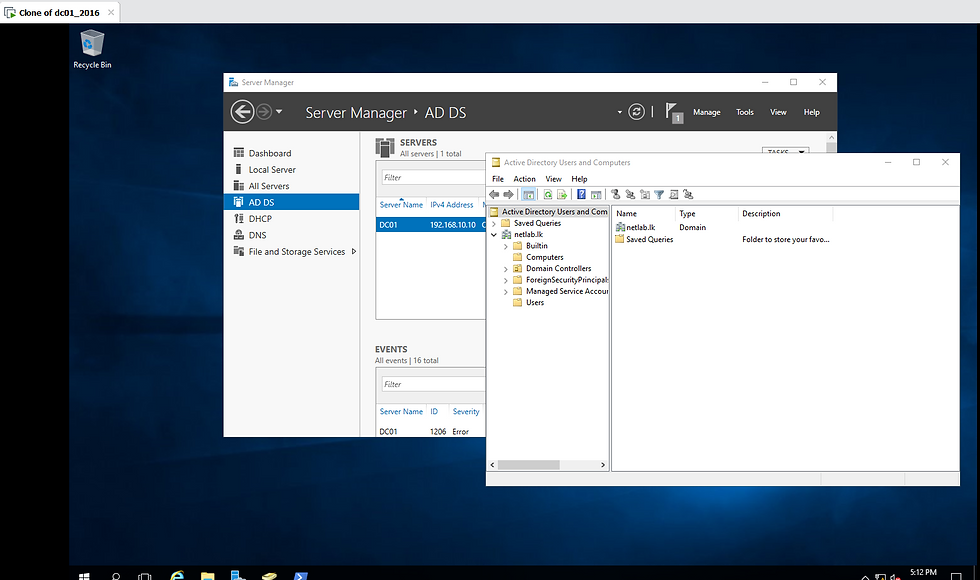Click the taskbar search magnifier icon
Viewport: 980px width, 580px height.
click(116, 576)
